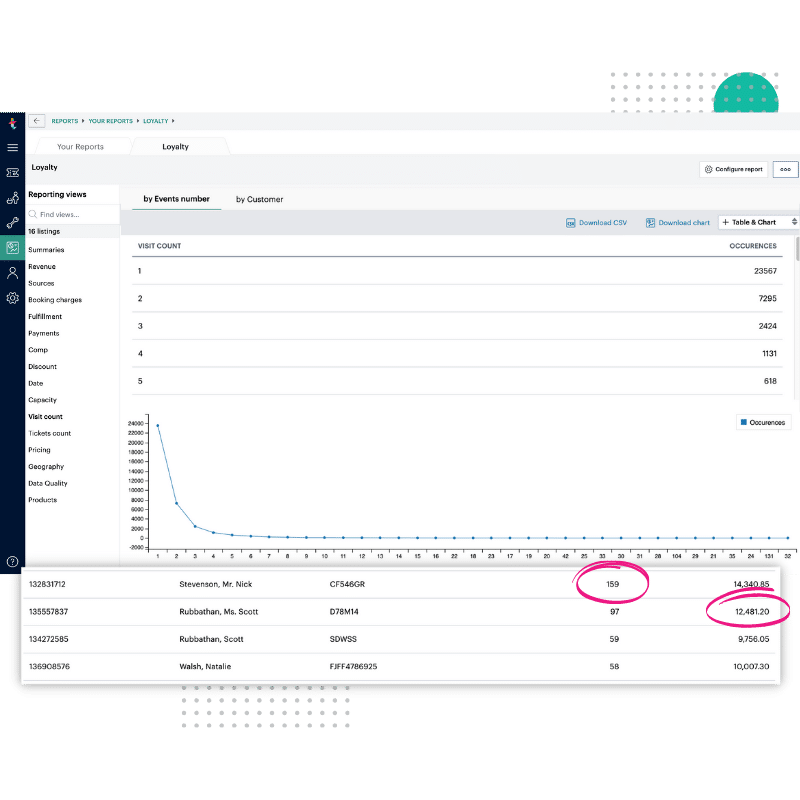Click the wrench tools icon in sidebar
The height and width of the screenshot is (800, 800).
click(x=12, y=222)
